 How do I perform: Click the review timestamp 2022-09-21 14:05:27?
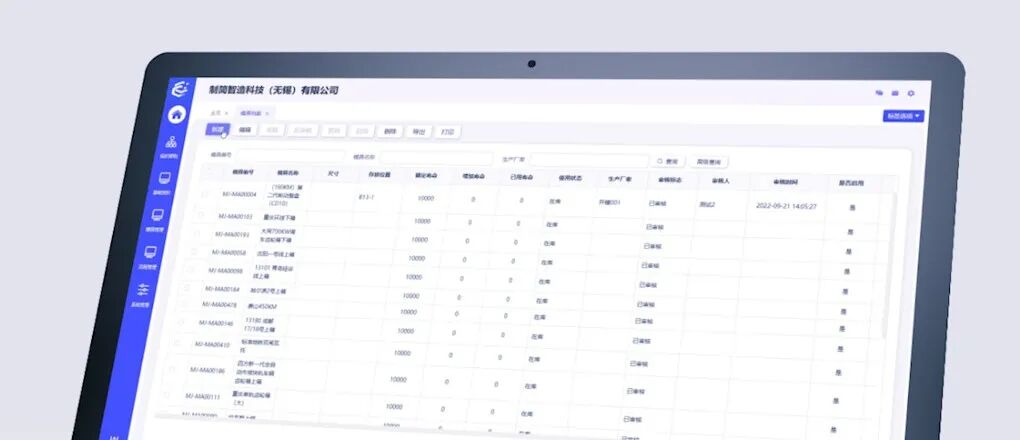coord(786,206)
